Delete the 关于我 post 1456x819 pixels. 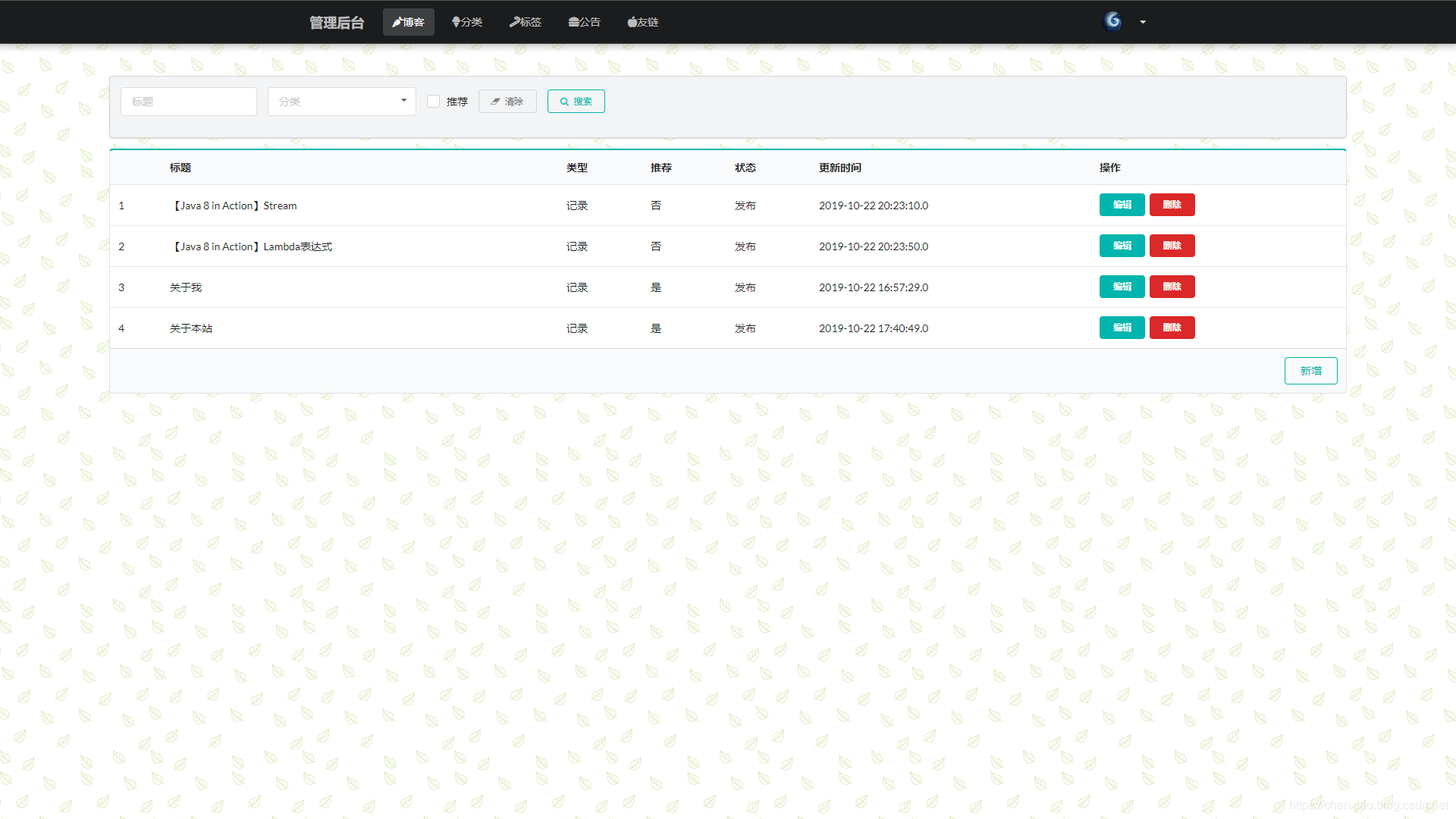click(1172, 287)
